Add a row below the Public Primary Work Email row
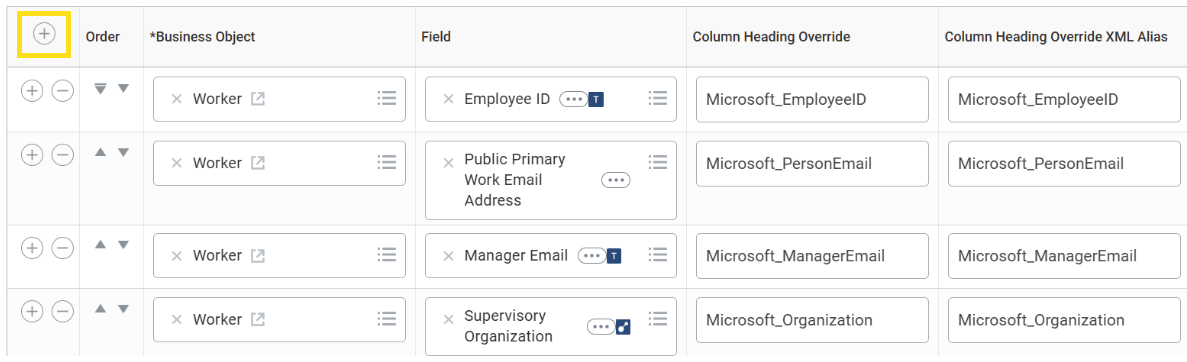 31,155
